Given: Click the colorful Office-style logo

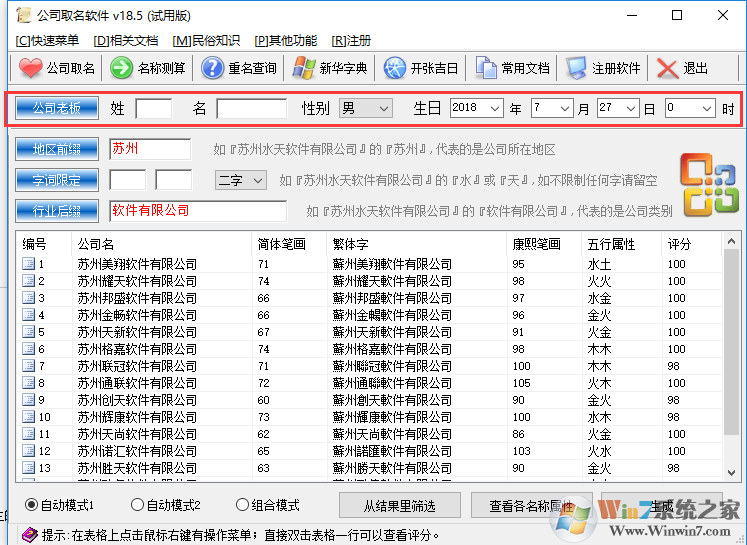Looking at the screenshot, I should (x=709, y=185).
